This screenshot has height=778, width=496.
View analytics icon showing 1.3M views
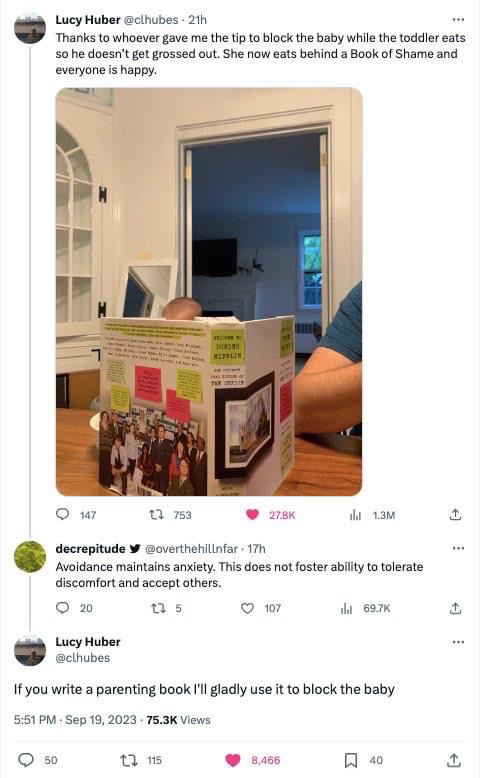(x=355, y=515)
